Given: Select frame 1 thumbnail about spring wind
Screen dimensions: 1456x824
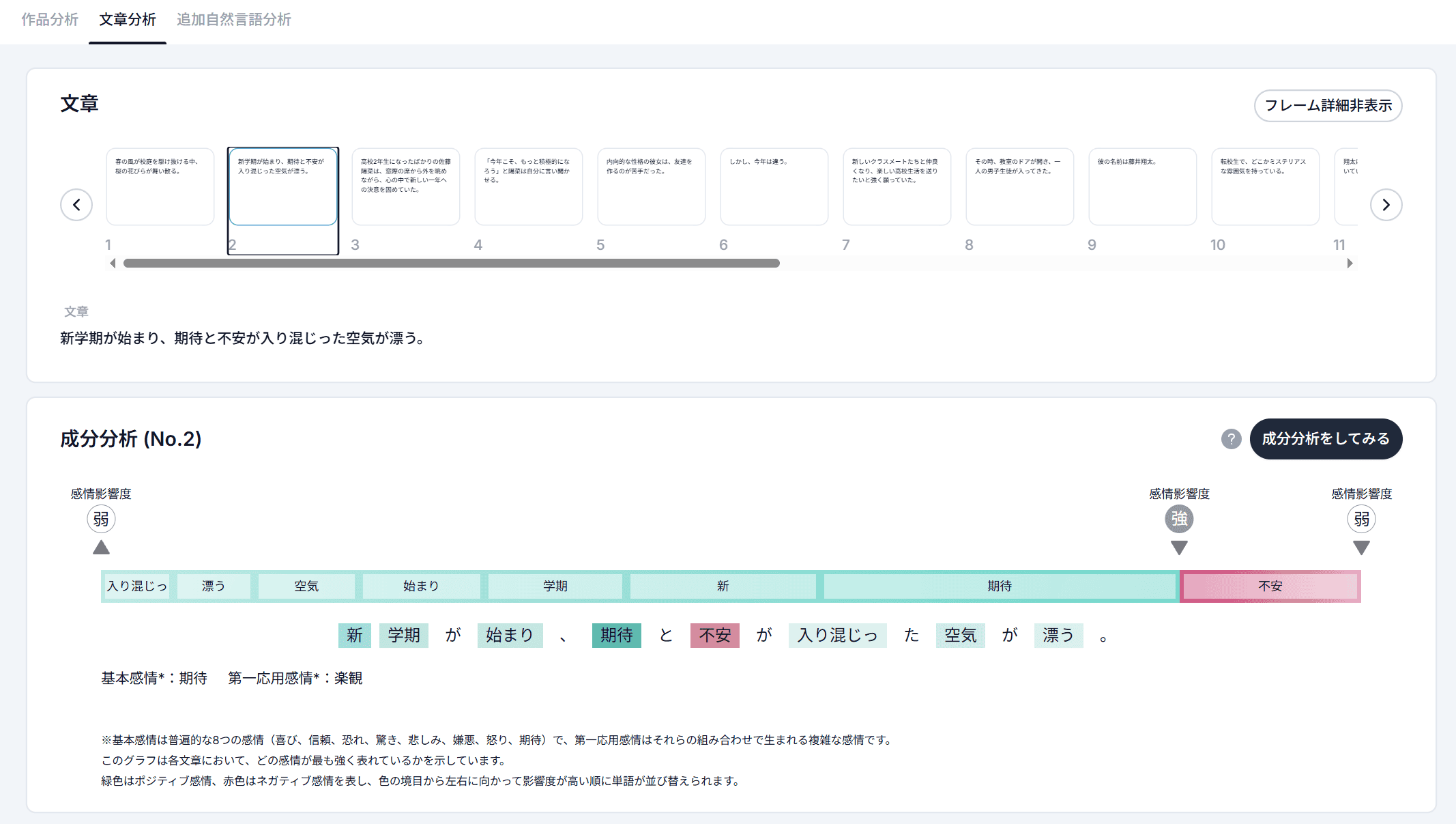Looking at the screenshot, I should pos(160,187).
